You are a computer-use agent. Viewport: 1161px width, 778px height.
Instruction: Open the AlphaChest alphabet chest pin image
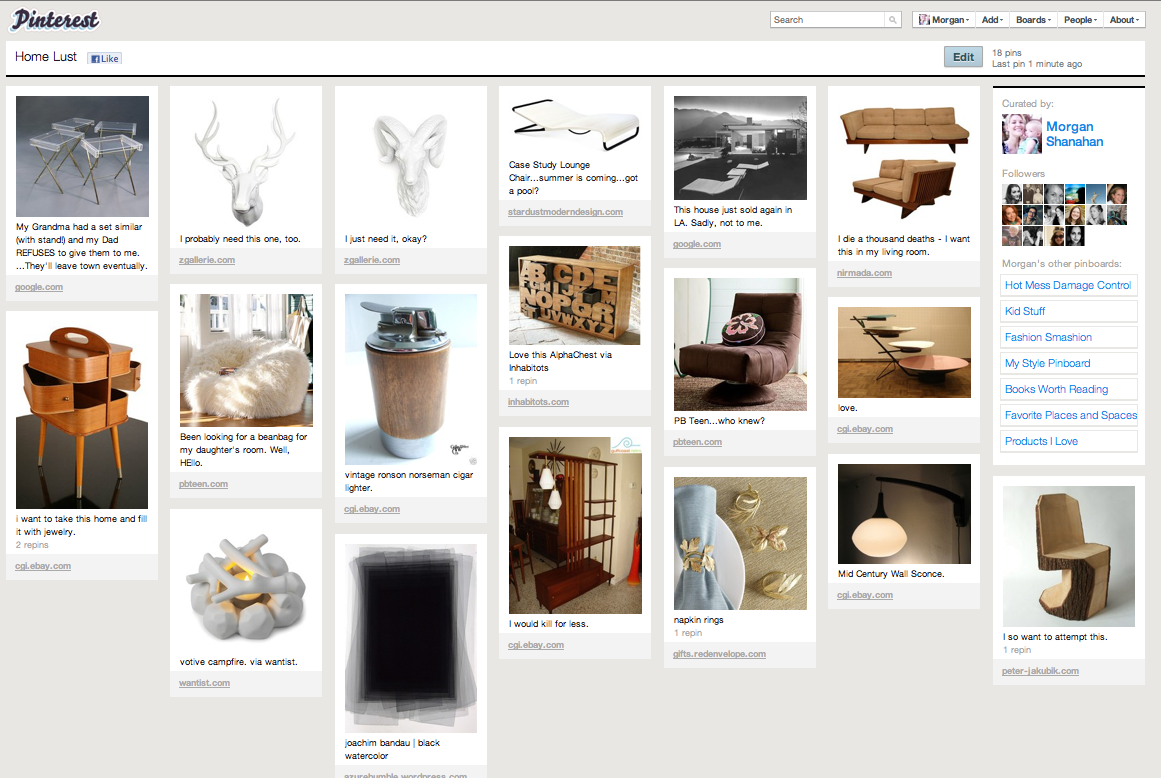click(x=575, y=296)
